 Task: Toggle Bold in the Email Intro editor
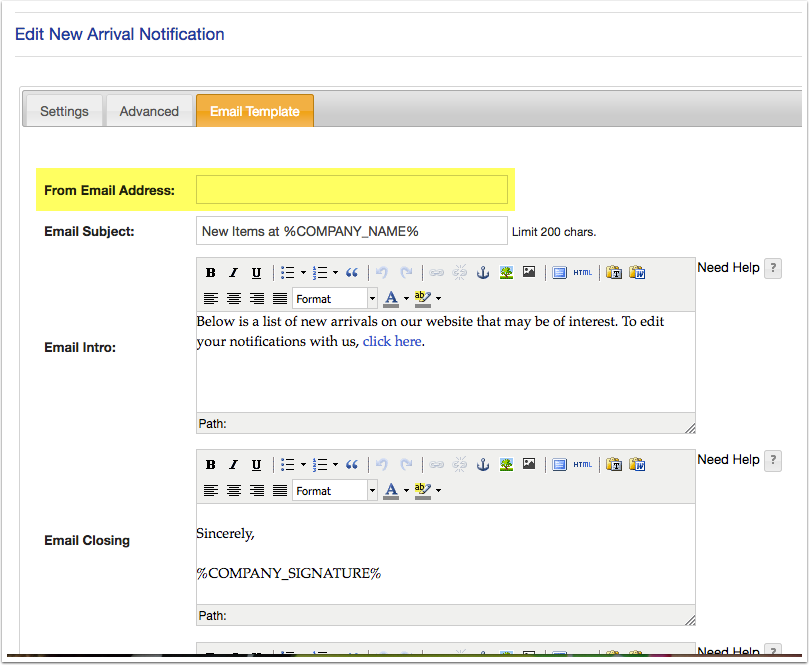(x=211, y=272)
